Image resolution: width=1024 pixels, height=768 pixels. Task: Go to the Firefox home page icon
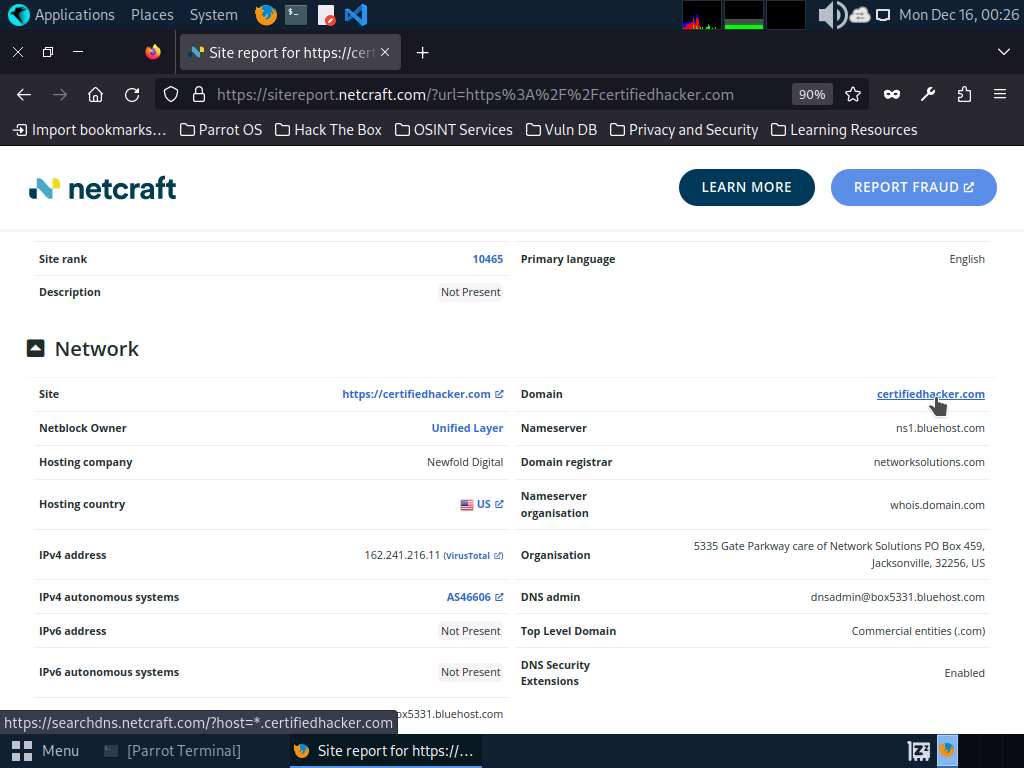tap(95, 95)
